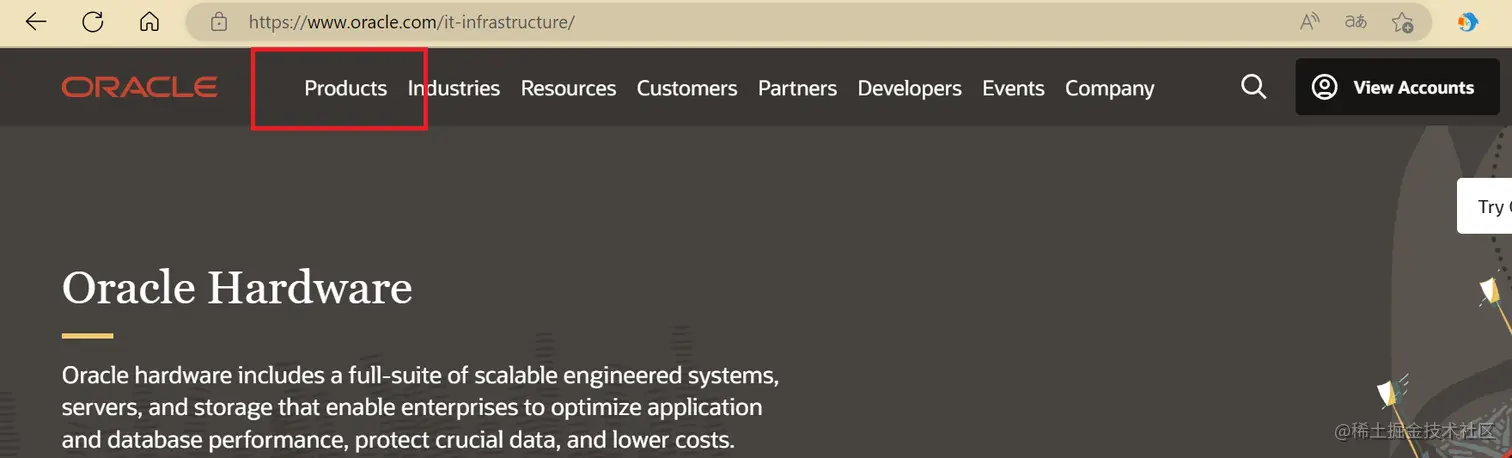Focus the address bar showing oracle.com URL
Image resolution: width=1512 pixels, height=458 pixels.
click(x=700, y=22)
